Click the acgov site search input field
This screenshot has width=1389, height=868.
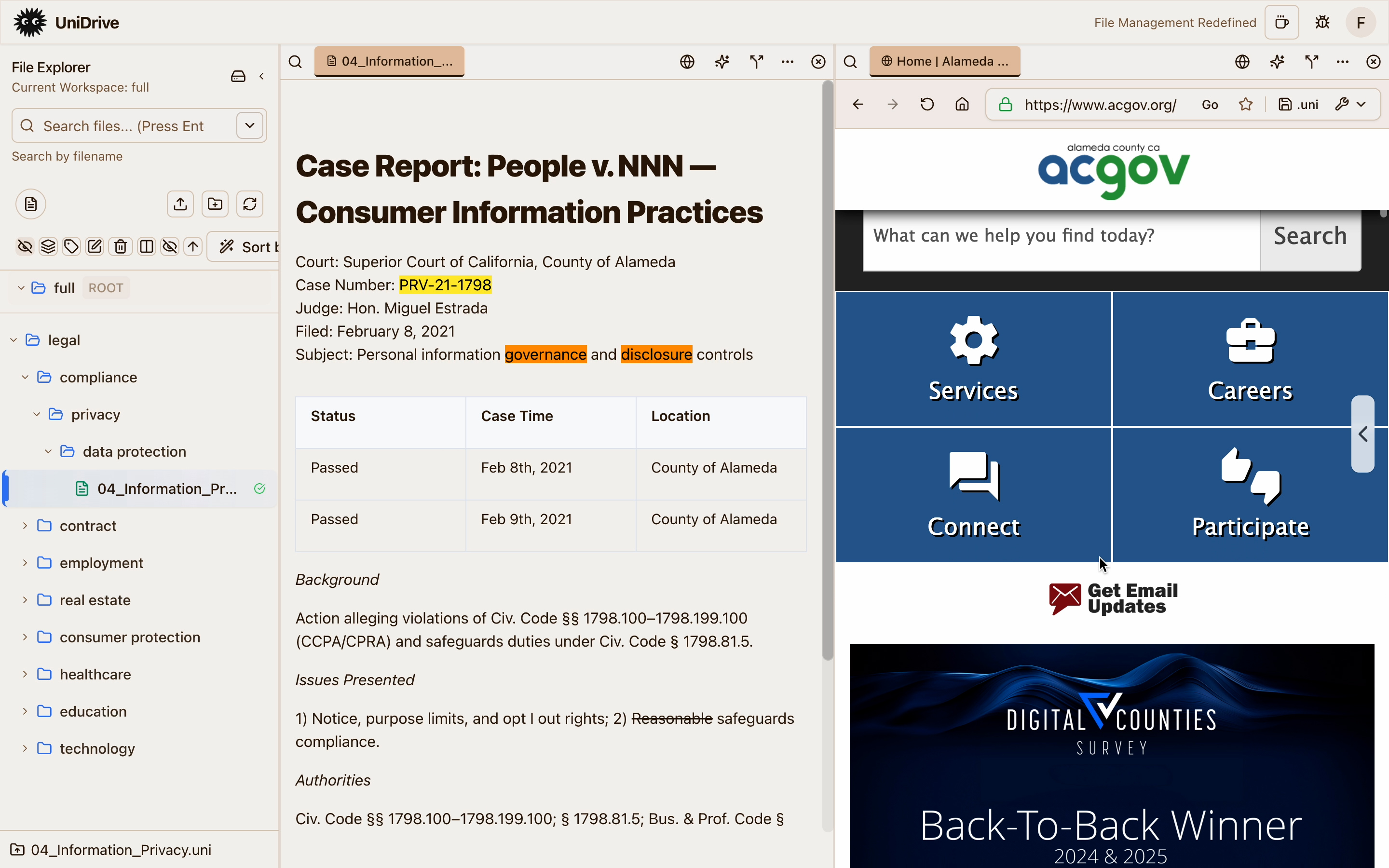(1061, 236)
